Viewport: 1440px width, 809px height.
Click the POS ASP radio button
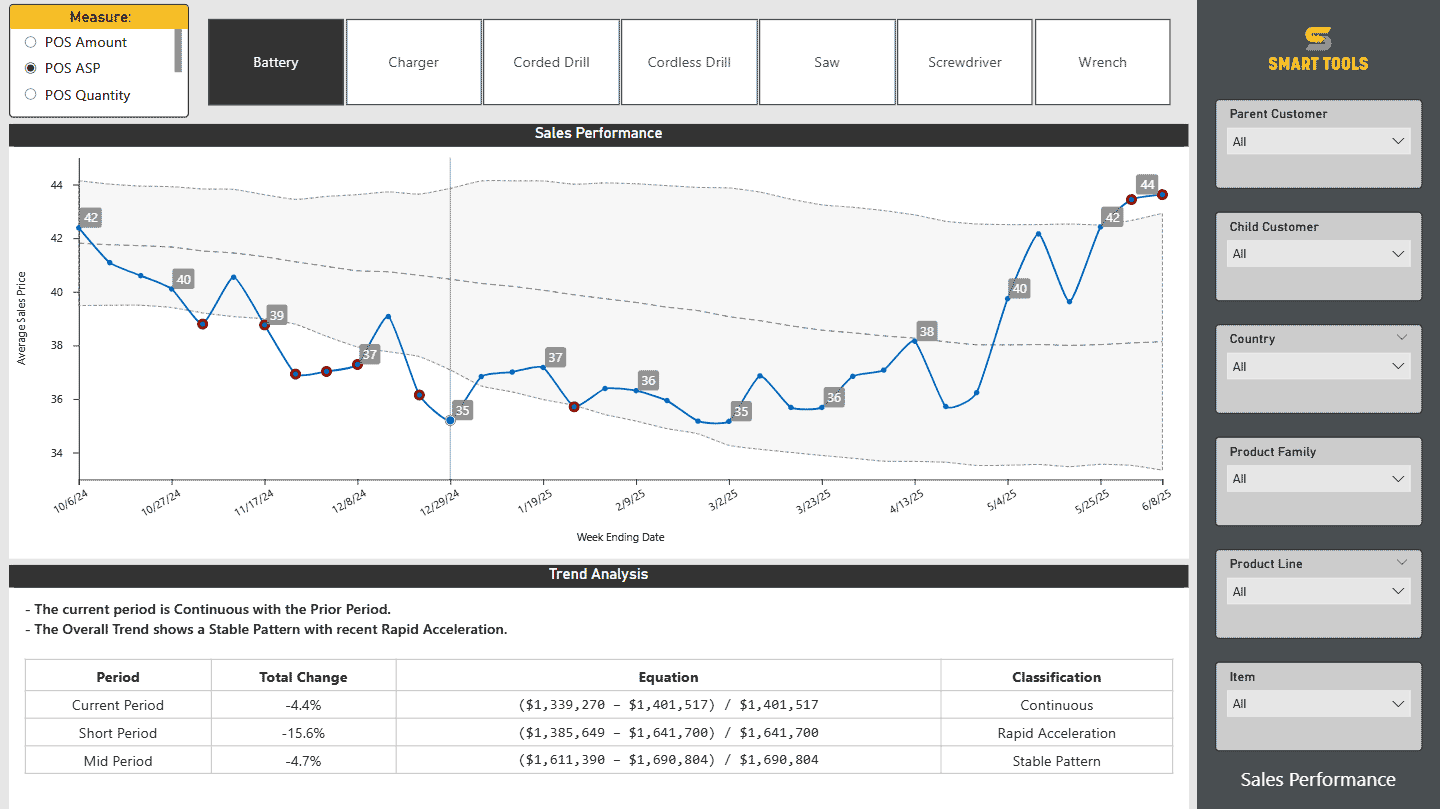click(30, 68)
